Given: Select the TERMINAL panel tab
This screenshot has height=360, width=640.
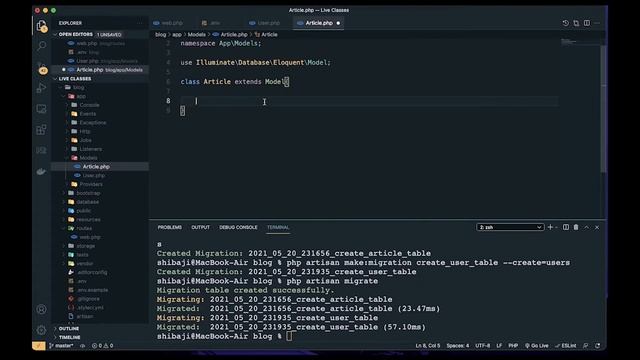Looking at the screenshot, I should (278, 227).
